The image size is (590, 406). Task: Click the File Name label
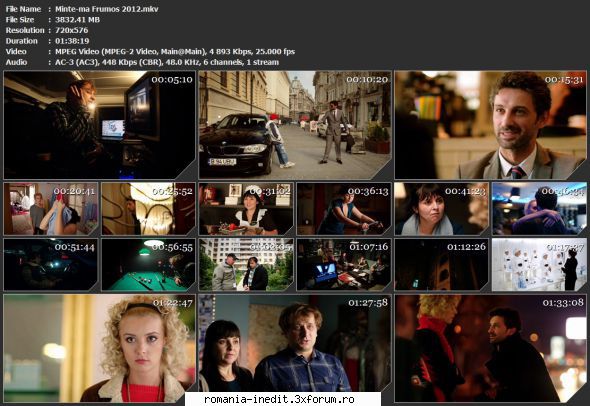click(x=23, y=9)
